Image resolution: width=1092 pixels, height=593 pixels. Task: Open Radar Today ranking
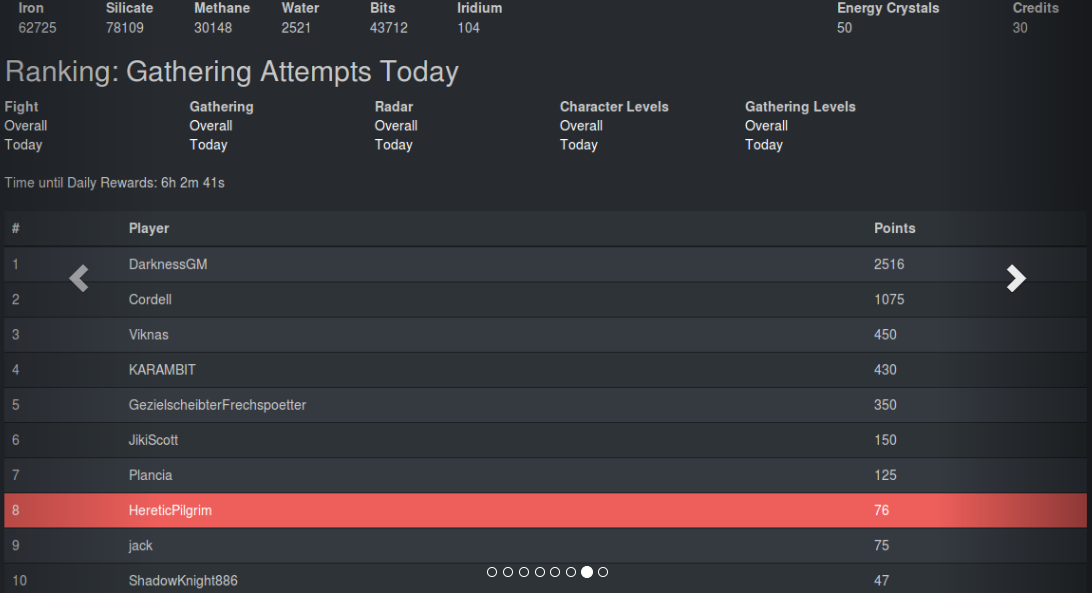pyautogui.click(x=393, y=145)
